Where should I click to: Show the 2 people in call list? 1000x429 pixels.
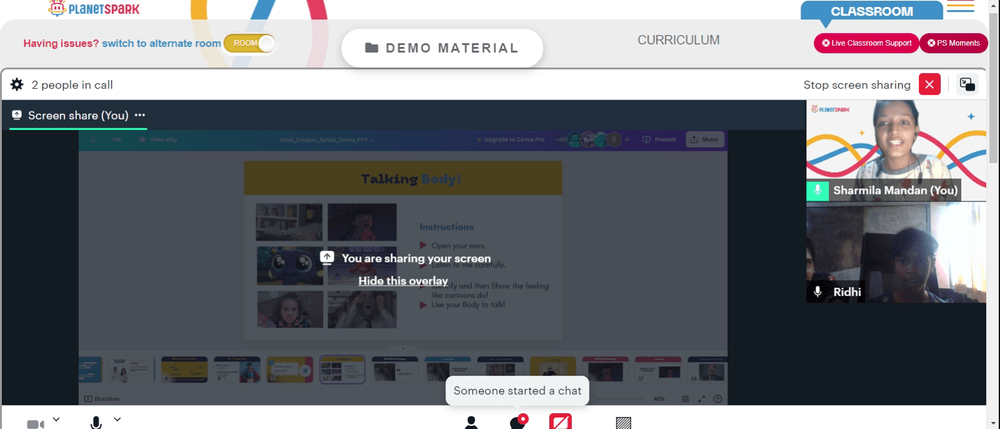tap(72, 85)
